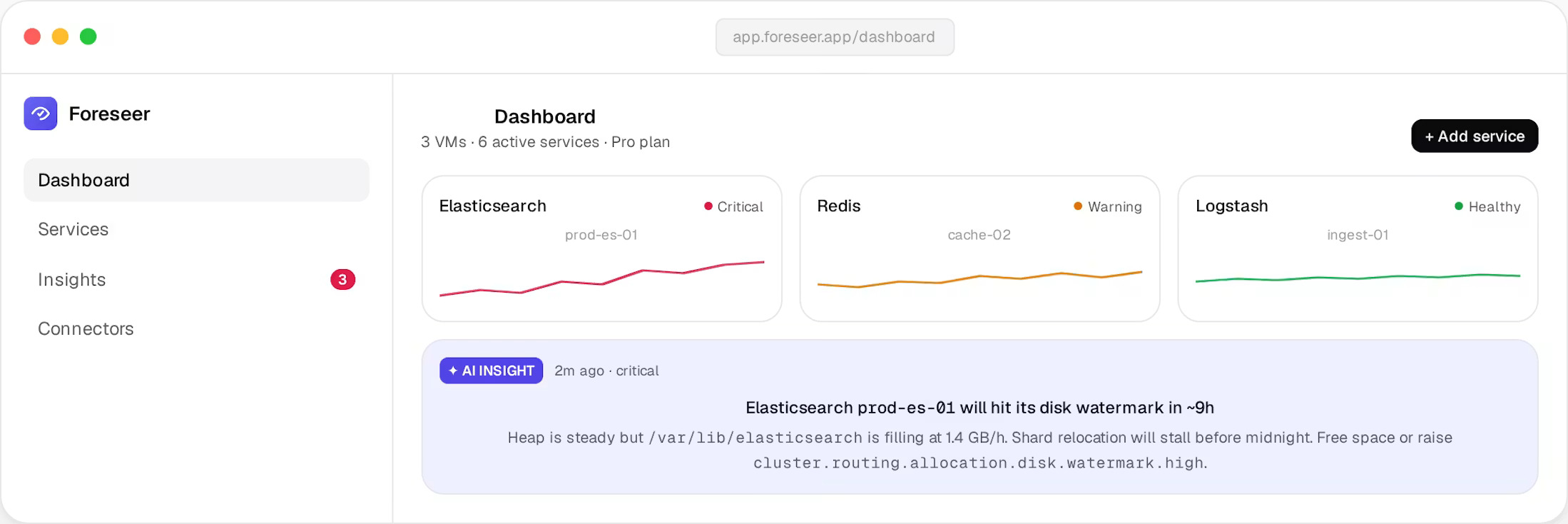
Task: Click the green macOS window button
Action: pos(88,36)
